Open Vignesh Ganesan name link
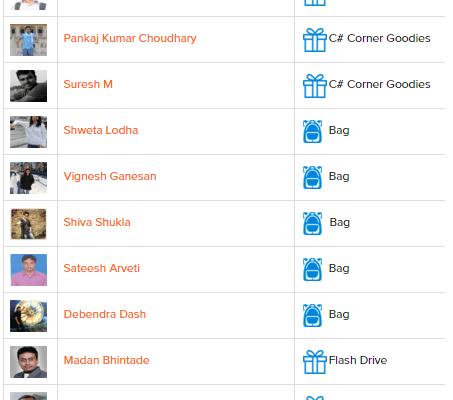The height and width of the screenshot is (400, 453). coord(110,176)
